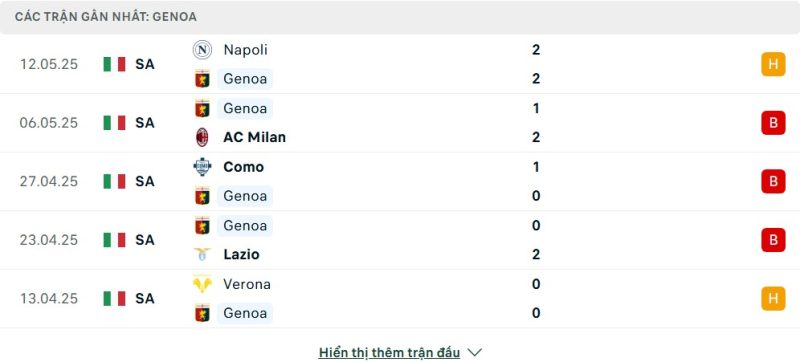Click the Como club crest icon
The image size is (800, 362).
[x=202, y=167]
